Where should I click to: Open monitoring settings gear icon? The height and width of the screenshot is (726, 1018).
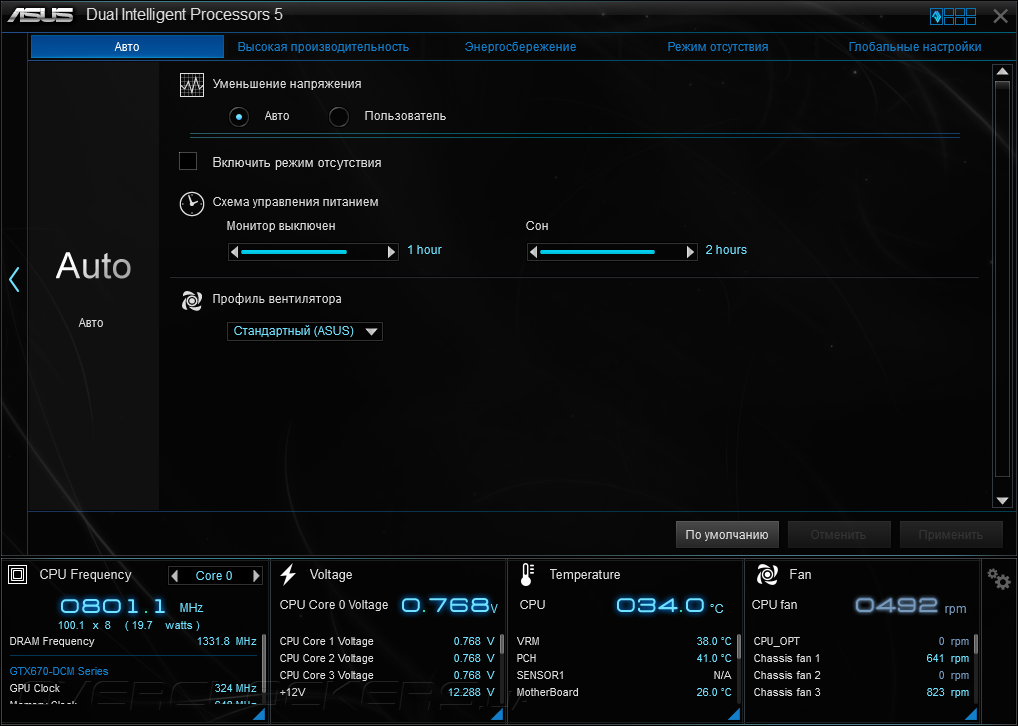(x=999, y=579)
